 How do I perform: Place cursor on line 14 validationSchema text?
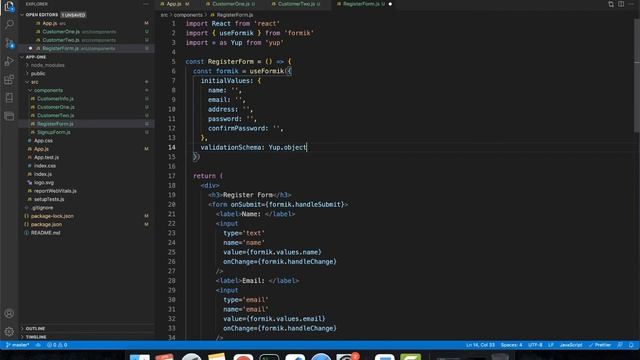231,147
